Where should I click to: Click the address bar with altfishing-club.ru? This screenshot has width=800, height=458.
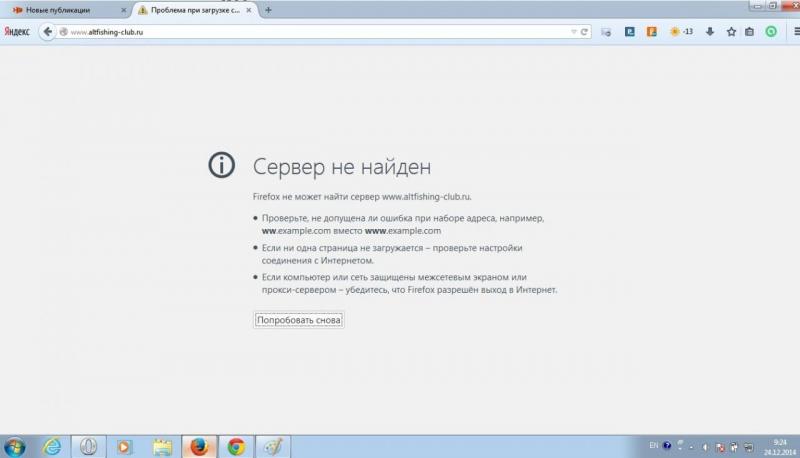(319, 32)
